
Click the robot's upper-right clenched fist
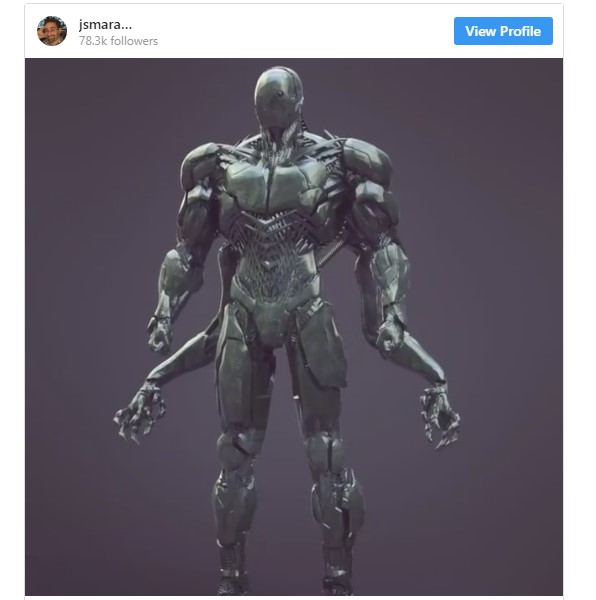tap(390, 335)
